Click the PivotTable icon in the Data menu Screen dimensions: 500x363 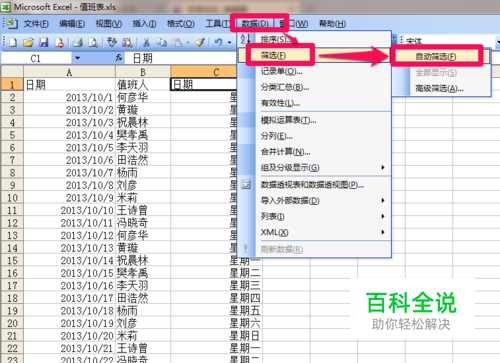click(x=246, y=184)
